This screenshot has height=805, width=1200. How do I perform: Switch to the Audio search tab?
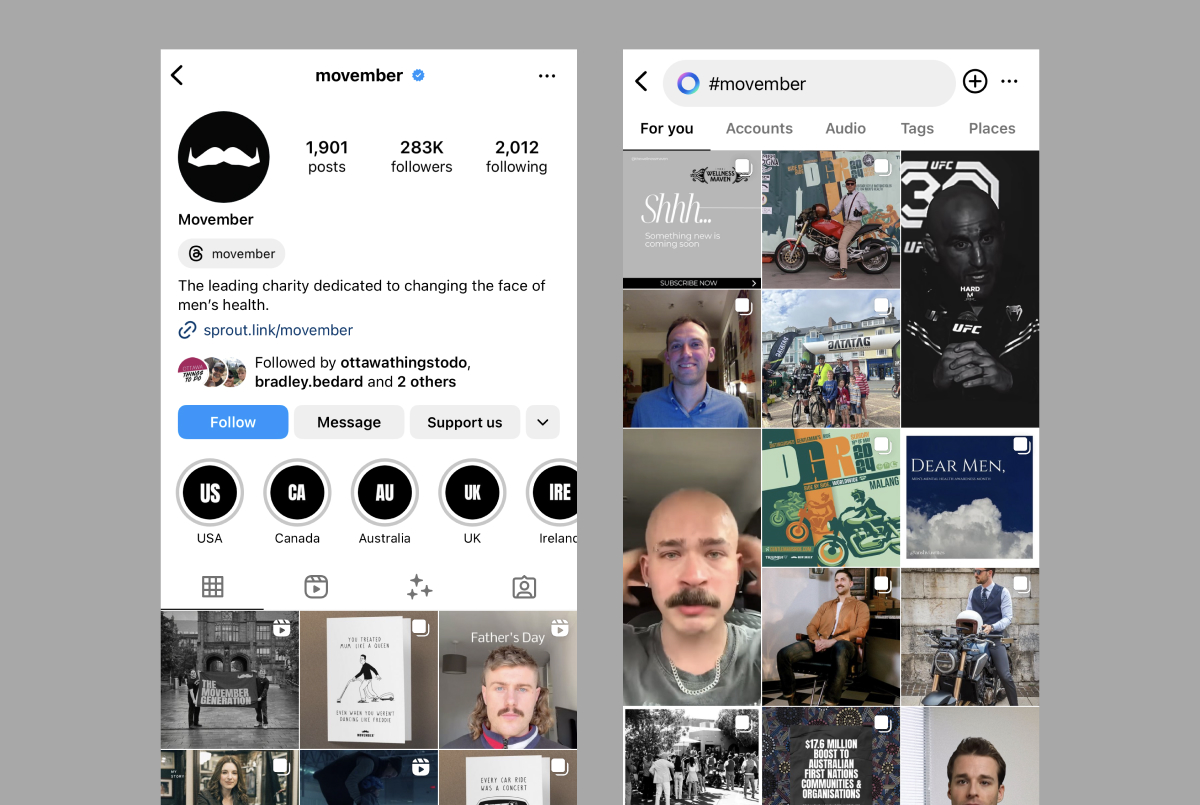pyautogui.click(x=846, y=128)
